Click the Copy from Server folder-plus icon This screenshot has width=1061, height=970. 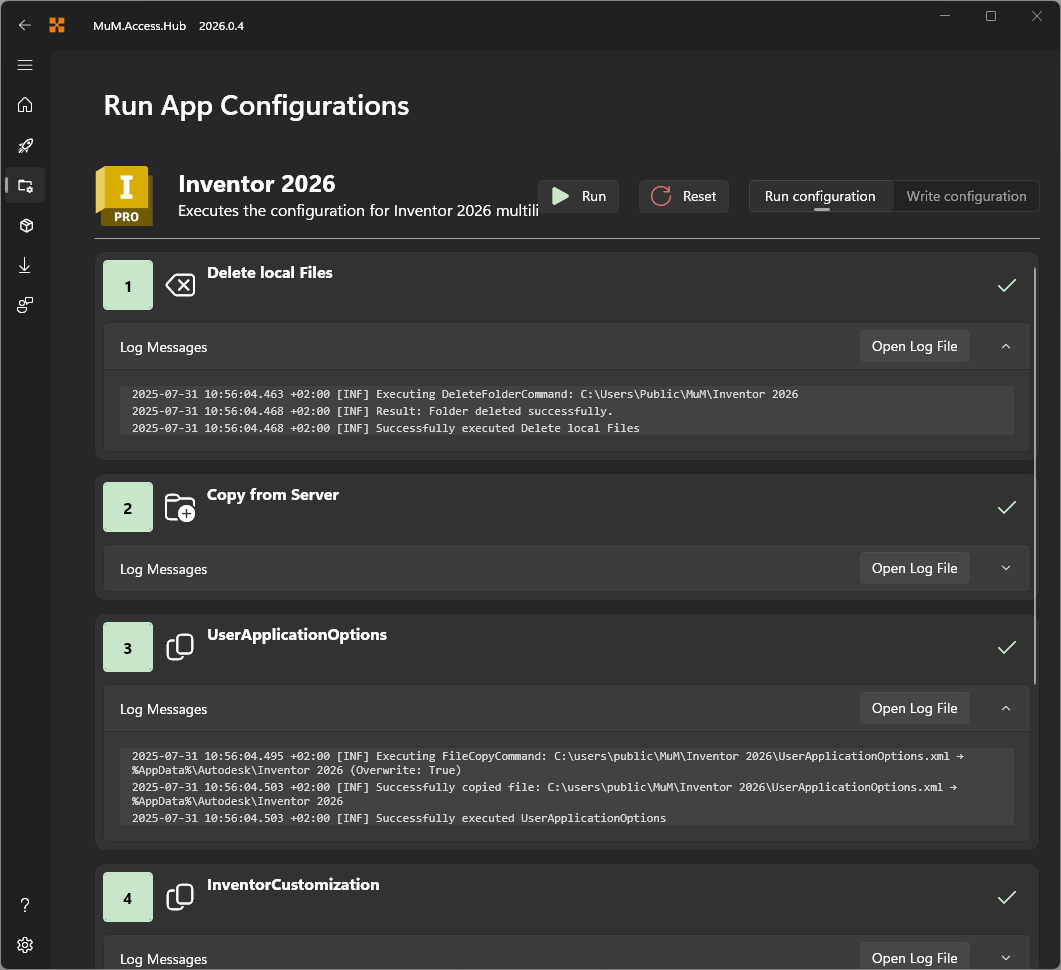coord(180,508)
